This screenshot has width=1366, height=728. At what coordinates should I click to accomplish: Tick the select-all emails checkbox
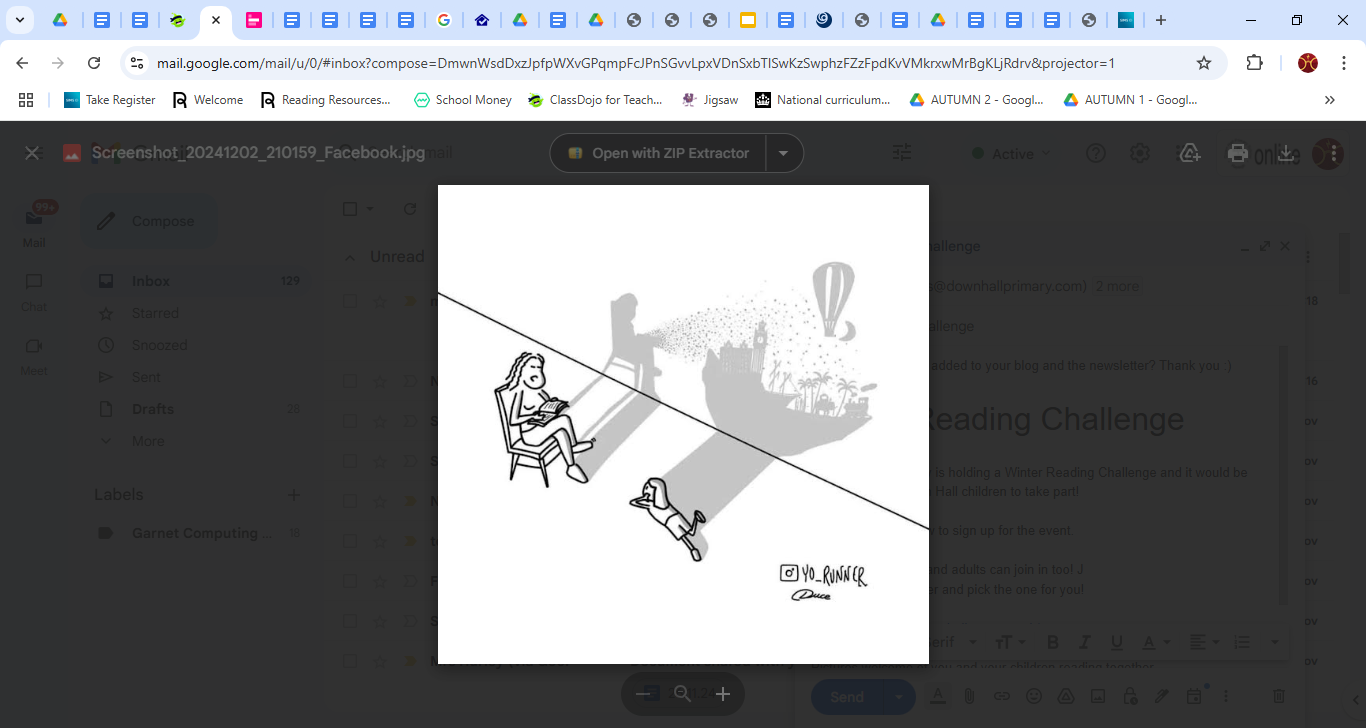point(350,209)
